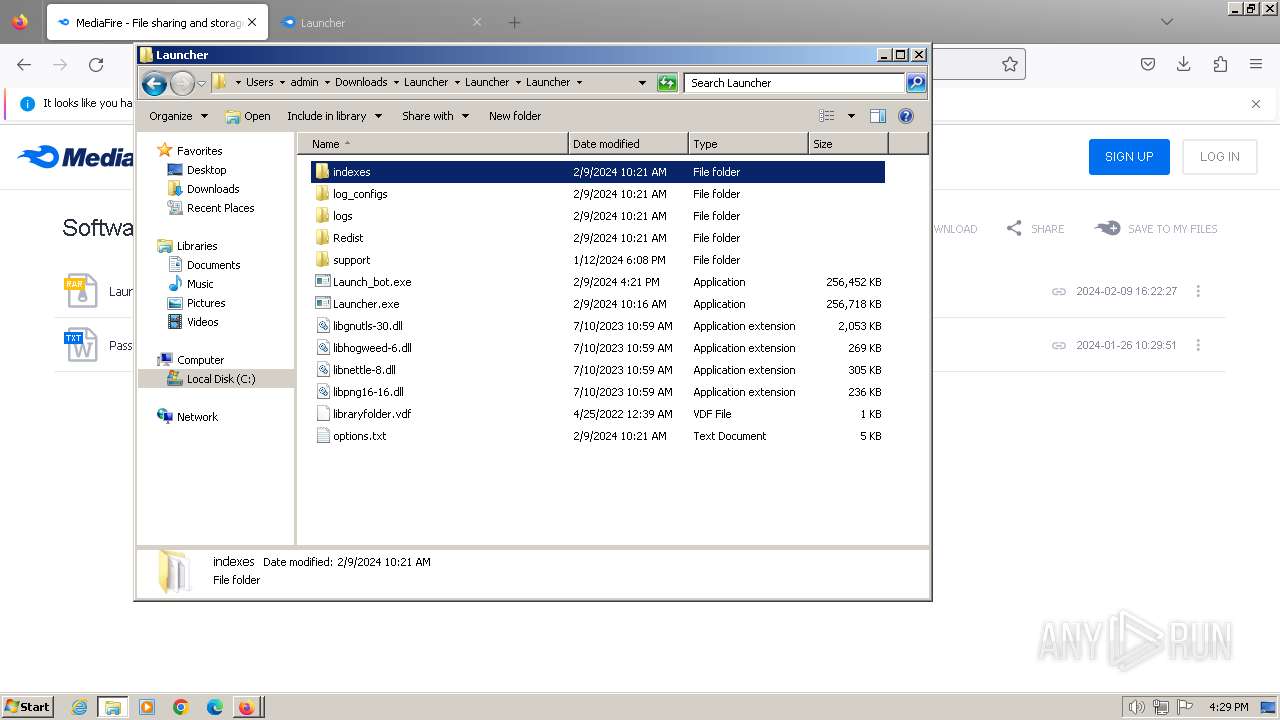Click the Save to Pocket icon in Firefox
Screen dimensions: 1280x720
(x=1148, y=64)
